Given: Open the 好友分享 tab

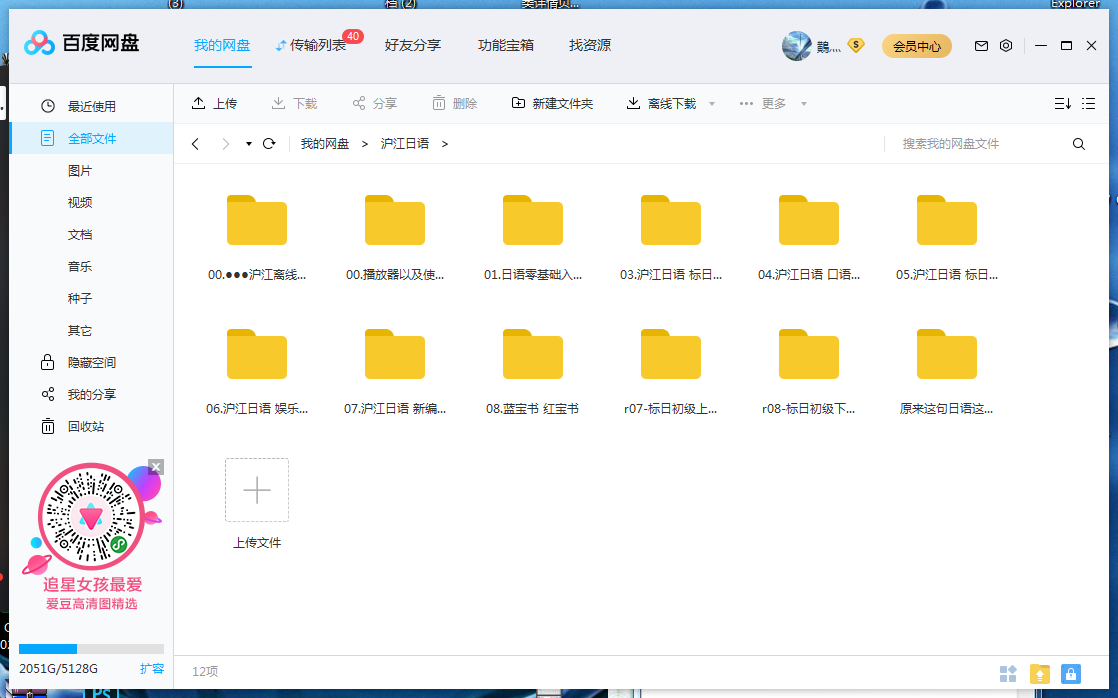Looking at the screenshot, I should pyautogui.click(x=413, y=46).
